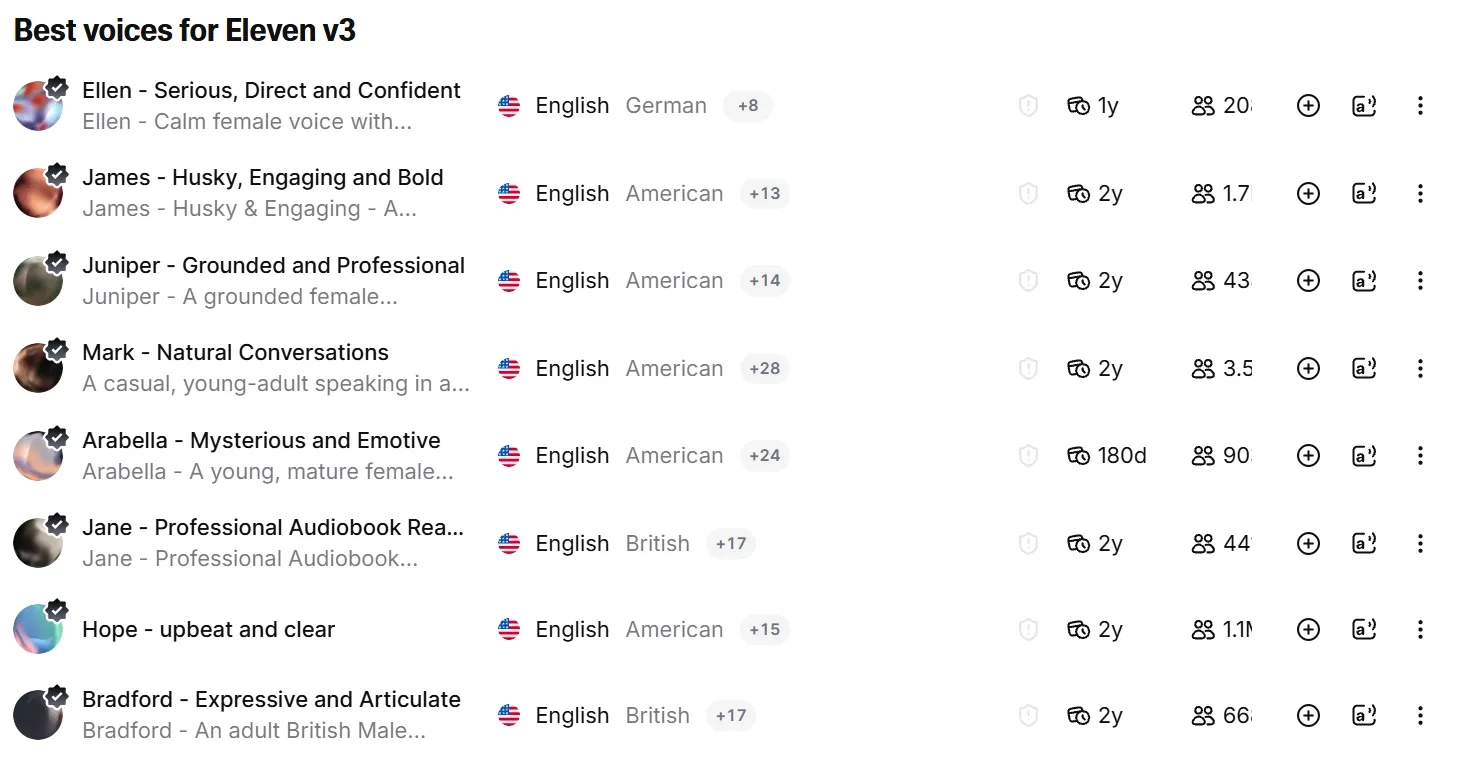Click the translate icon for Mark voice
Screen dimensions: 1468x762
tap(1364, 369)
